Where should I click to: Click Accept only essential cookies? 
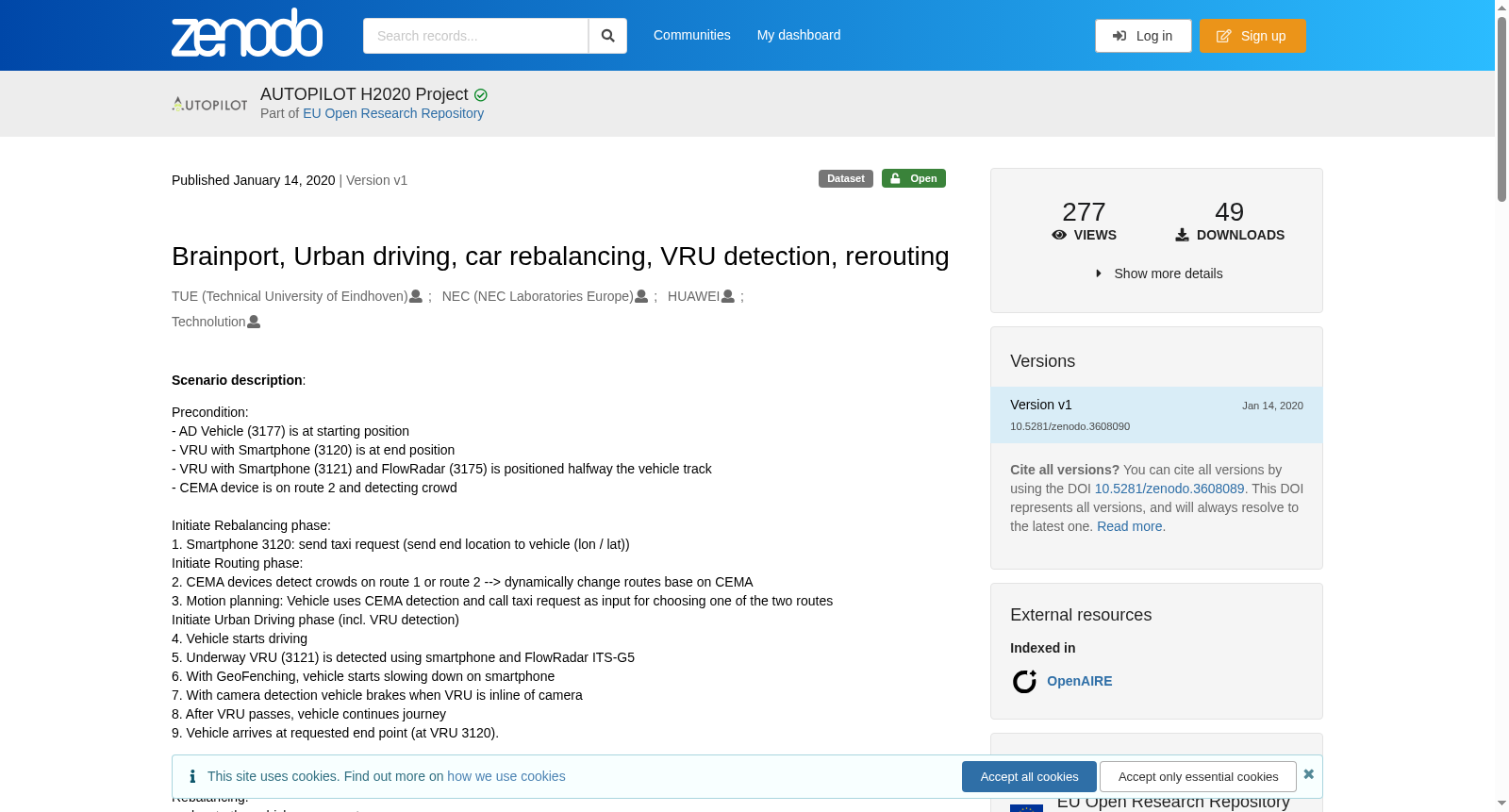1198,777
